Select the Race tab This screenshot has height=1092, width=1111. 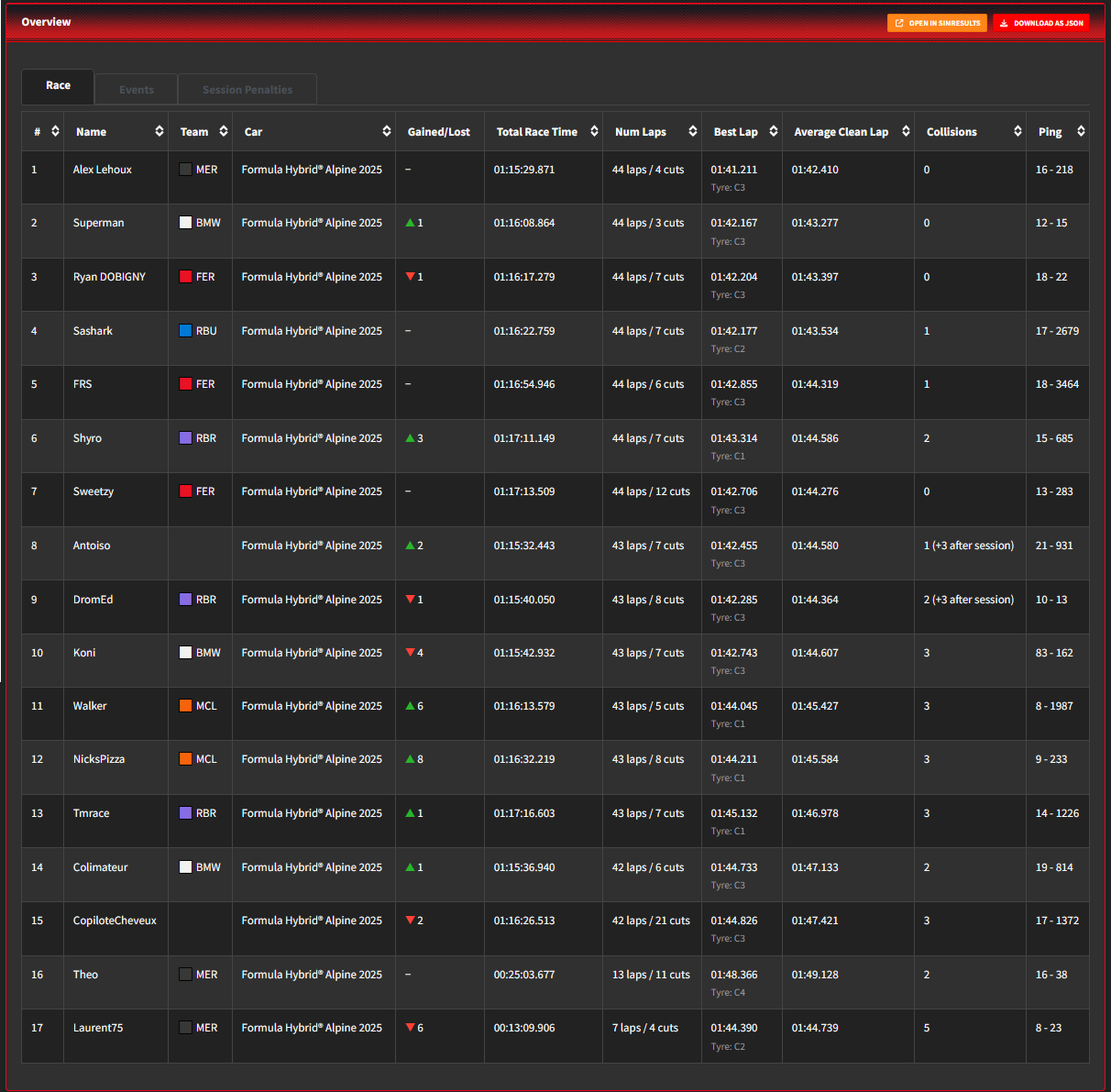tap(58, 85)
